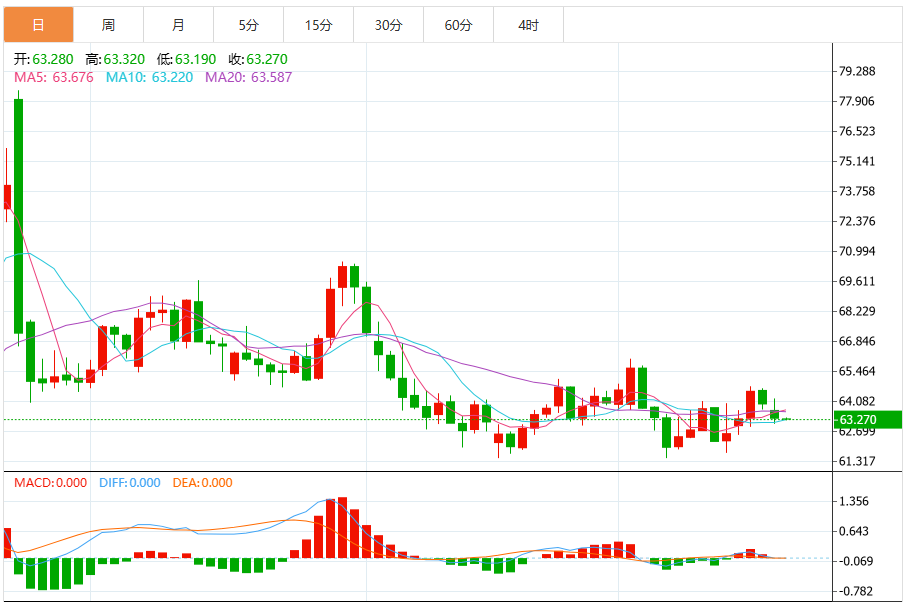Click the opening price 开:63.280 readout

click(x=44, y=60)
